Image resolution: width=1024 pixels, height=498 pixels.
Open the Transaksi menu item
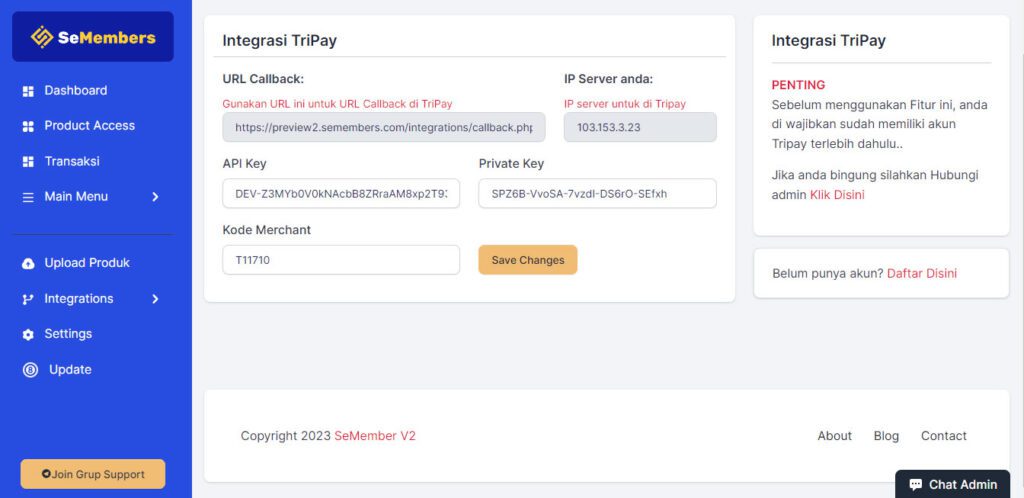point(72,161)
